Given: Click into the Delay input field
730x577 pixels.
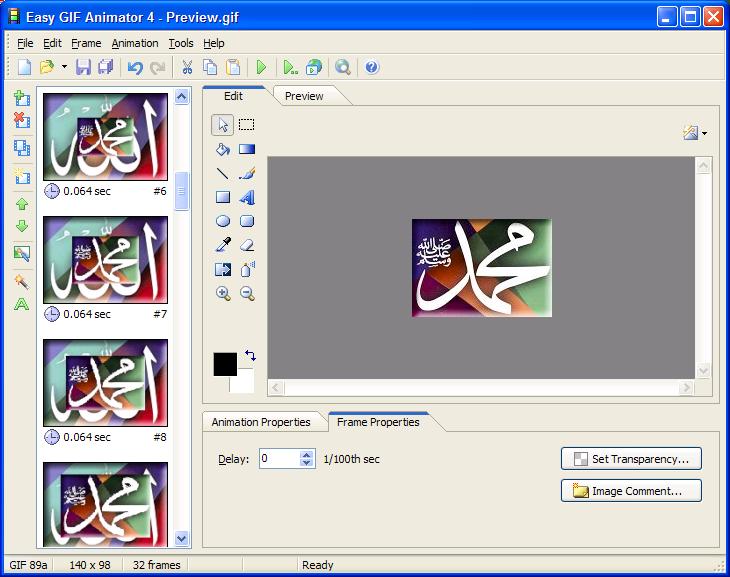Looking at the screenshot, I should 279,459.
